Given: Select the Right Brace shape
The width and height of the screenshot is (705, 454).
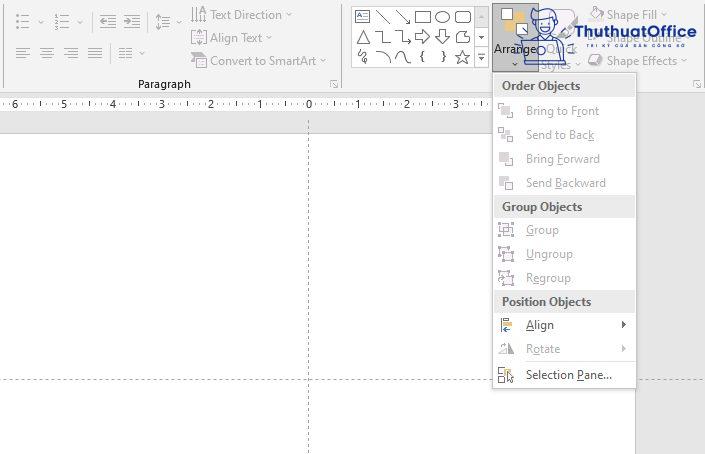Looking at the screenshot, I should (x=443, y=56).
